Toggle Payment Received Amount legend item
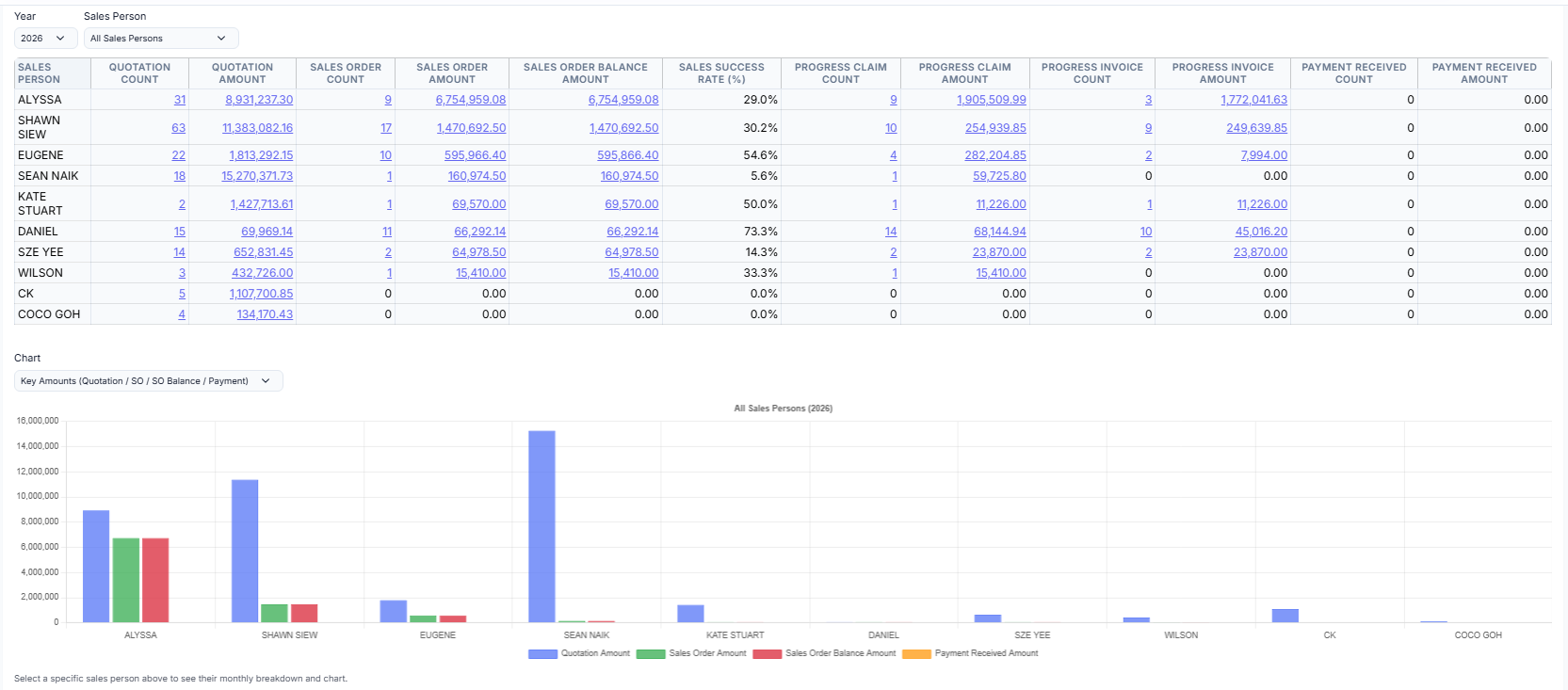This screenshot has width=1568, height=690. (x=970, y=653)
